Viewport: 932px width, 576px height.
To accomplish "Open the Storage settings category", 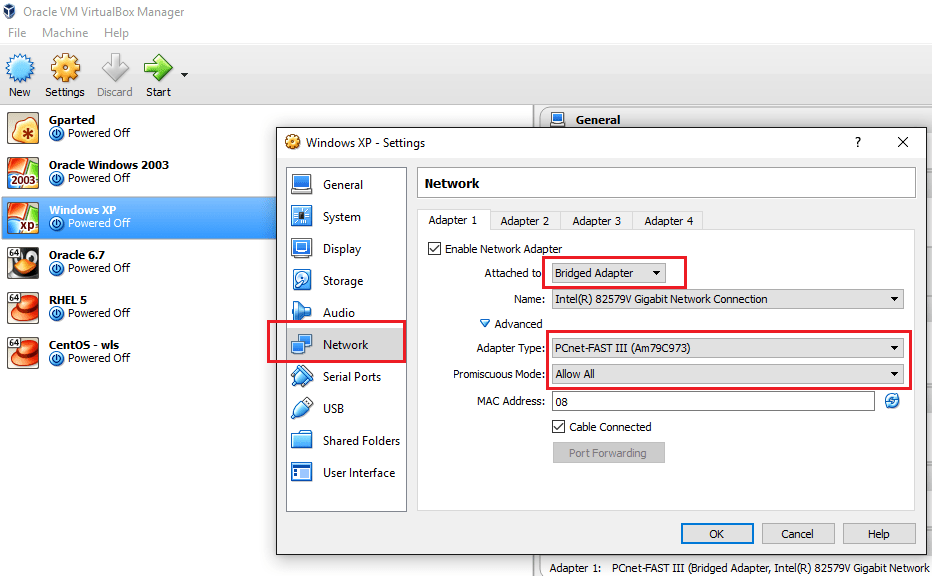I will pos(347,281).
